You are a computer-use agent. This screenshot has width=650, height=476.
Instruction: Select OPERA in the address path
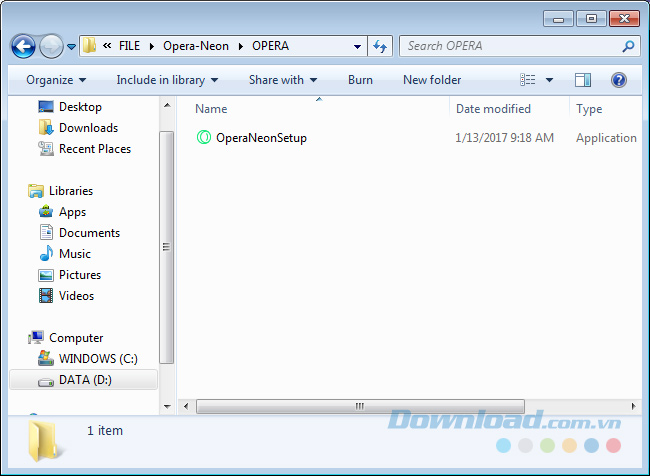[x=270, y=46]
